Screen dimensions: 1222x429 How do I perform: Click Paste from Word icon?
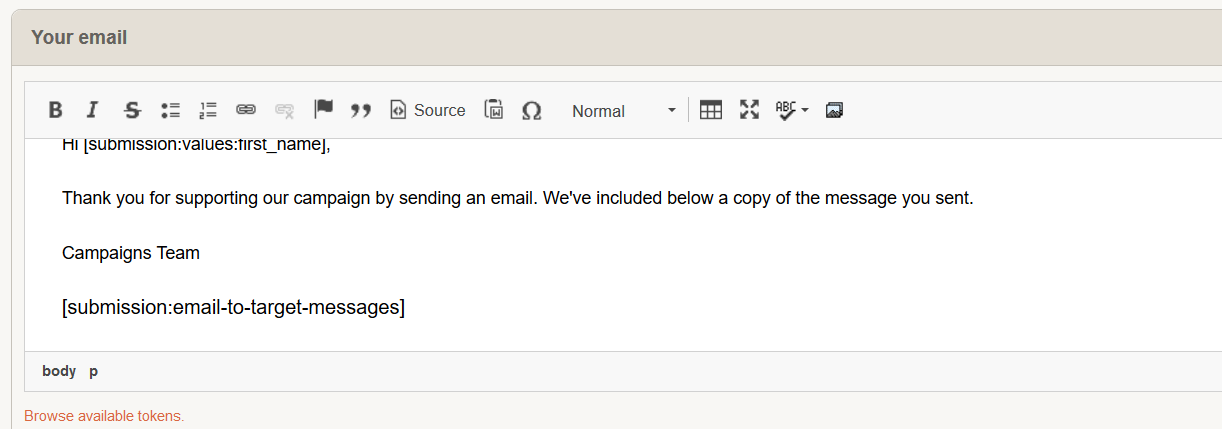click(494, 110)
